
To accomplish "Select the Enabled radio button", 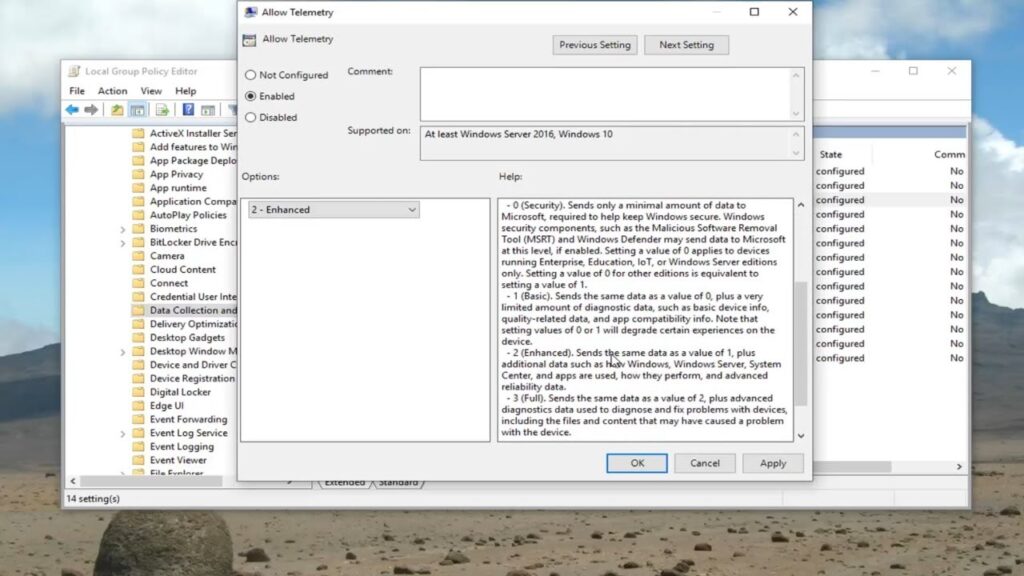I will pos(251,96).
